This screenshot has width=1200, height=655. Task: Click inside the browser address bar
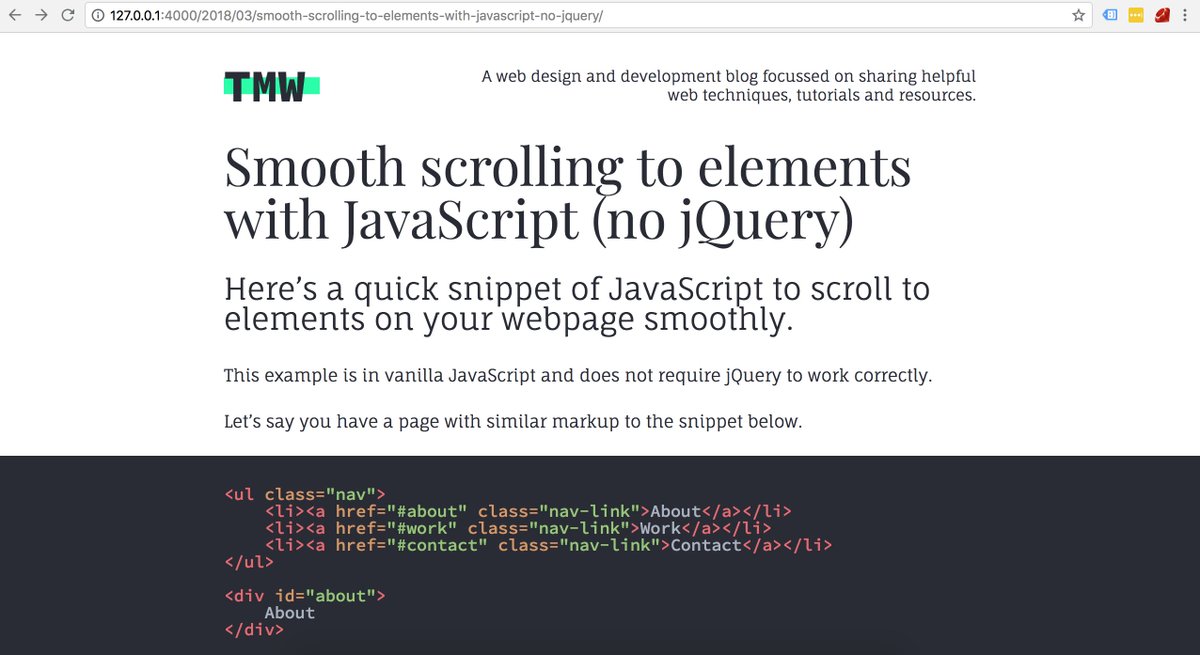(x=400, y=16)
